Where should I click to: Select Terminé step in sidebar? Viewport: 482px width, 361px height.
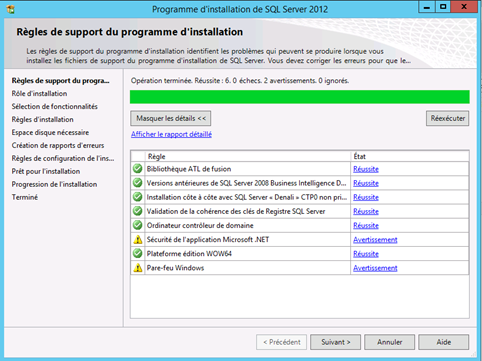(25, 197)
